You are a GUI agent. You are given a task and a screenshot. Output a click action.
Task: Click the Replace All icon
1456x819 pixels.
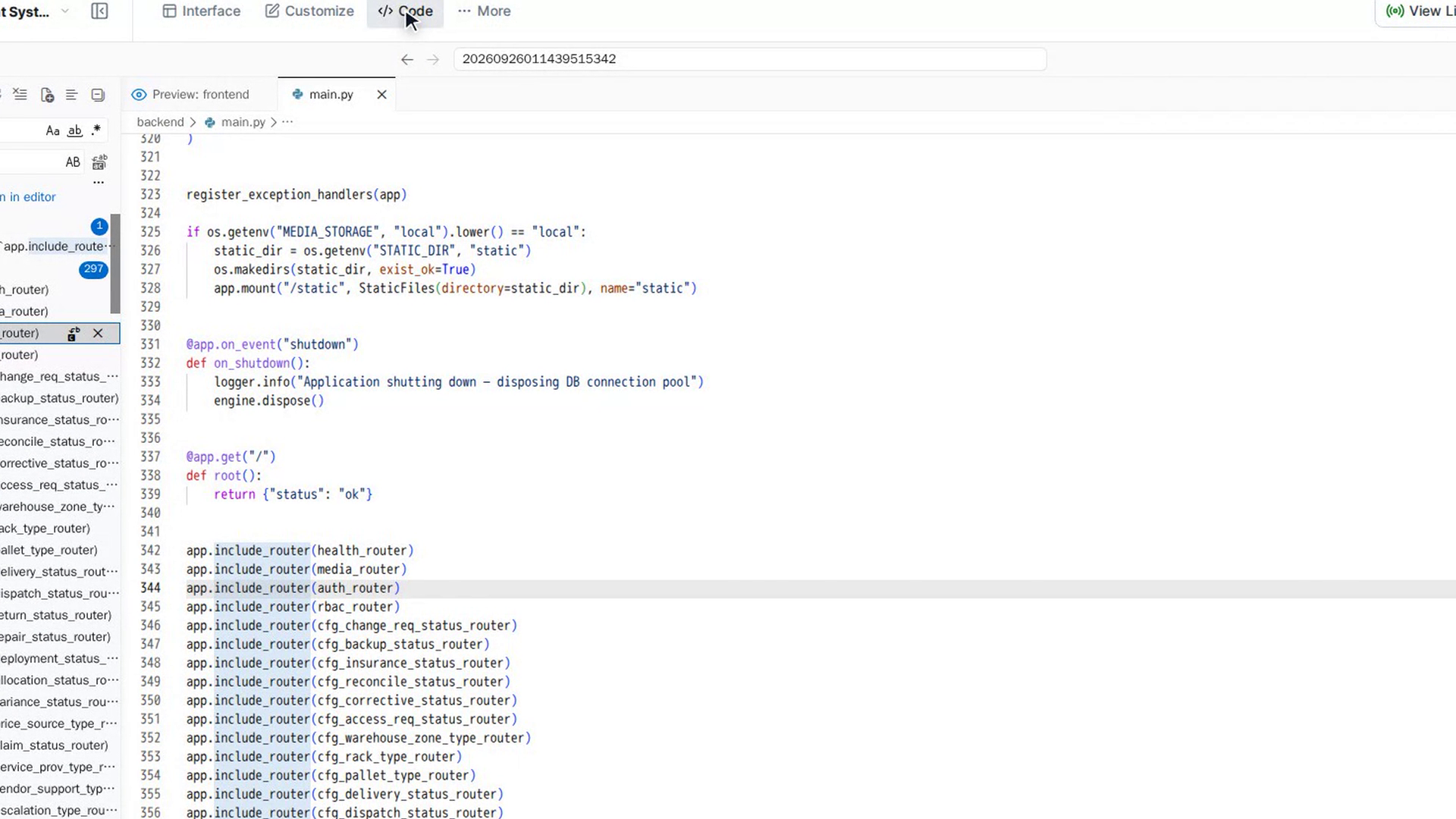click(x=99, y=162)
